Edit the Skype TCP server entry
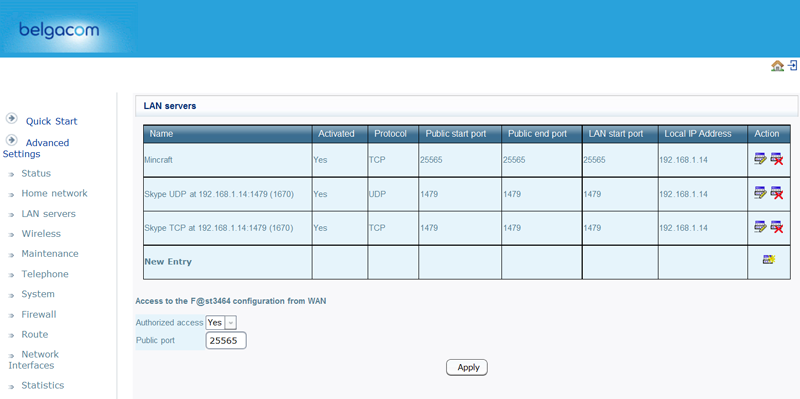 (x=760, y=228)
